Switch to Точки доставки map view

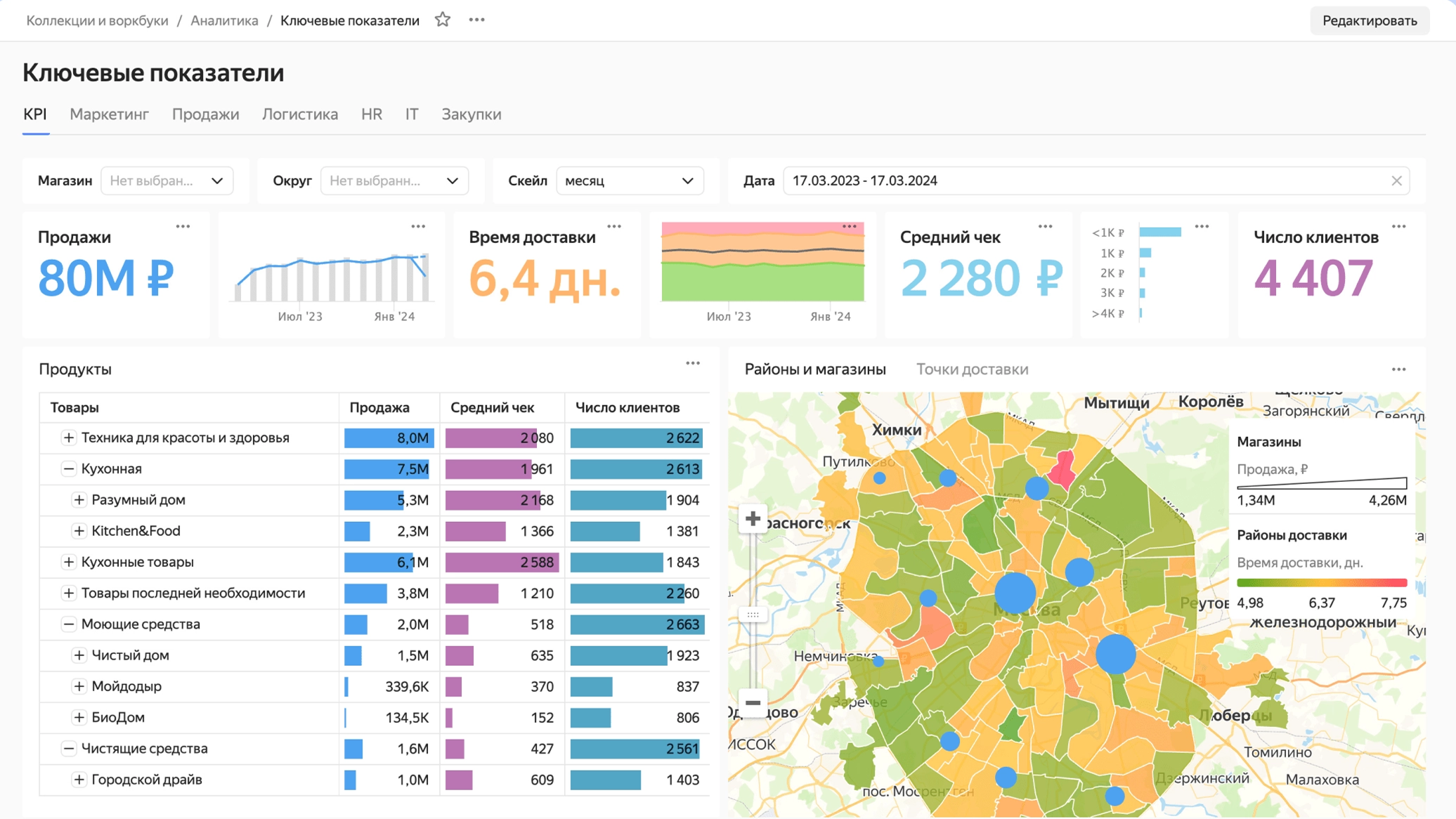tap(973, 368)
